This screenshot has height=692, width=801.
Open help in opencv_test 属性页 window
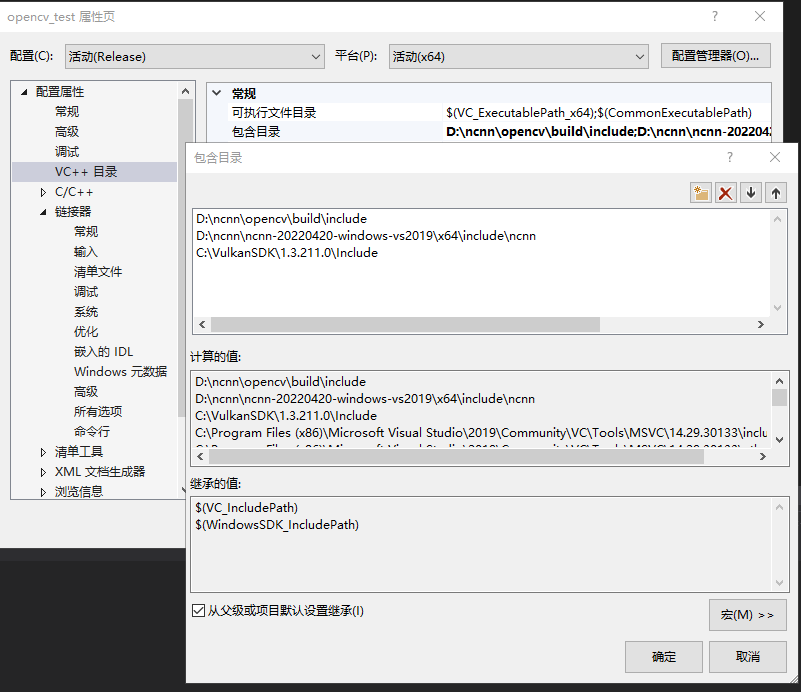click(715, 16)
